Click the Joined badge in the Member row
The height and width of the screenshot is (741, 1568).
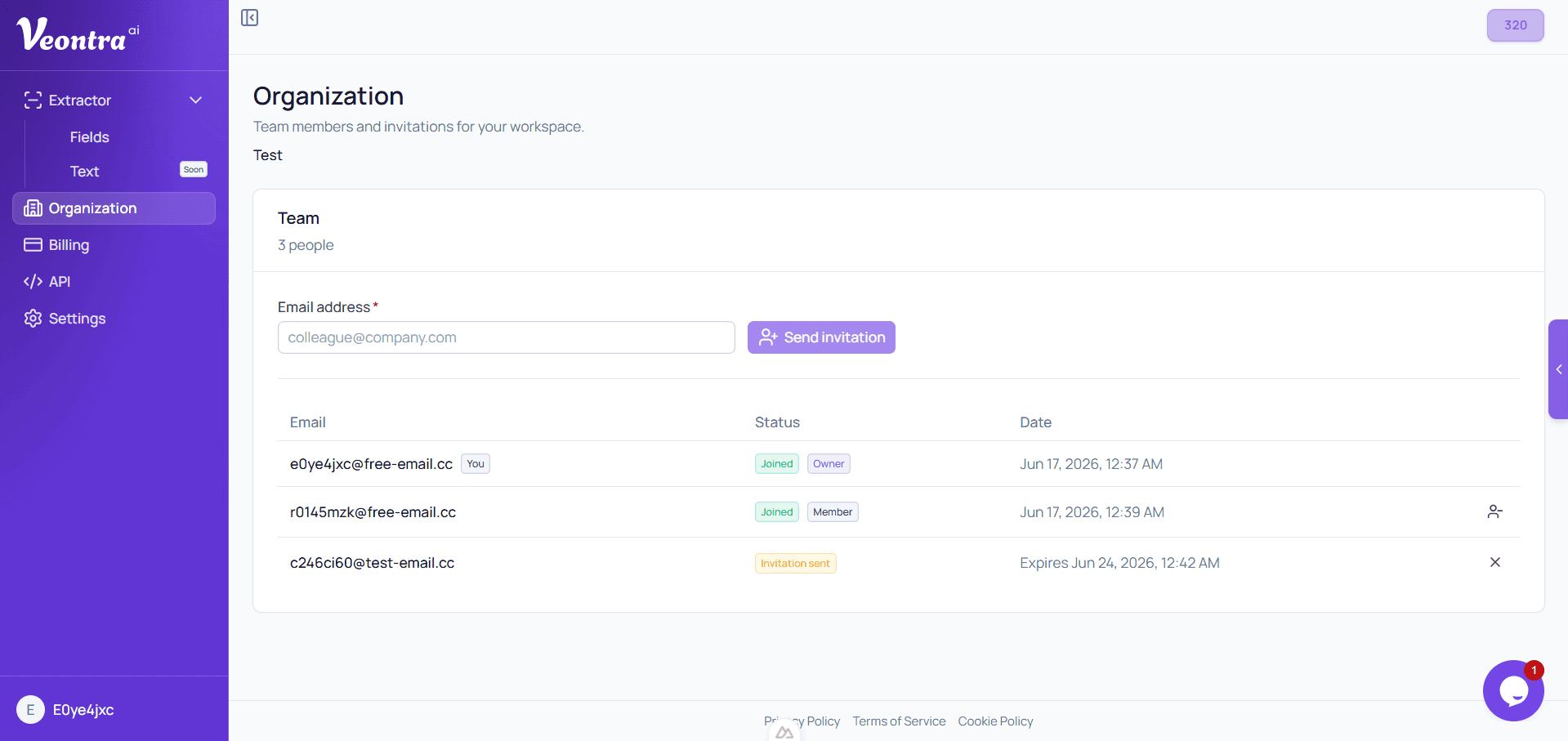(x=777, y=512)
